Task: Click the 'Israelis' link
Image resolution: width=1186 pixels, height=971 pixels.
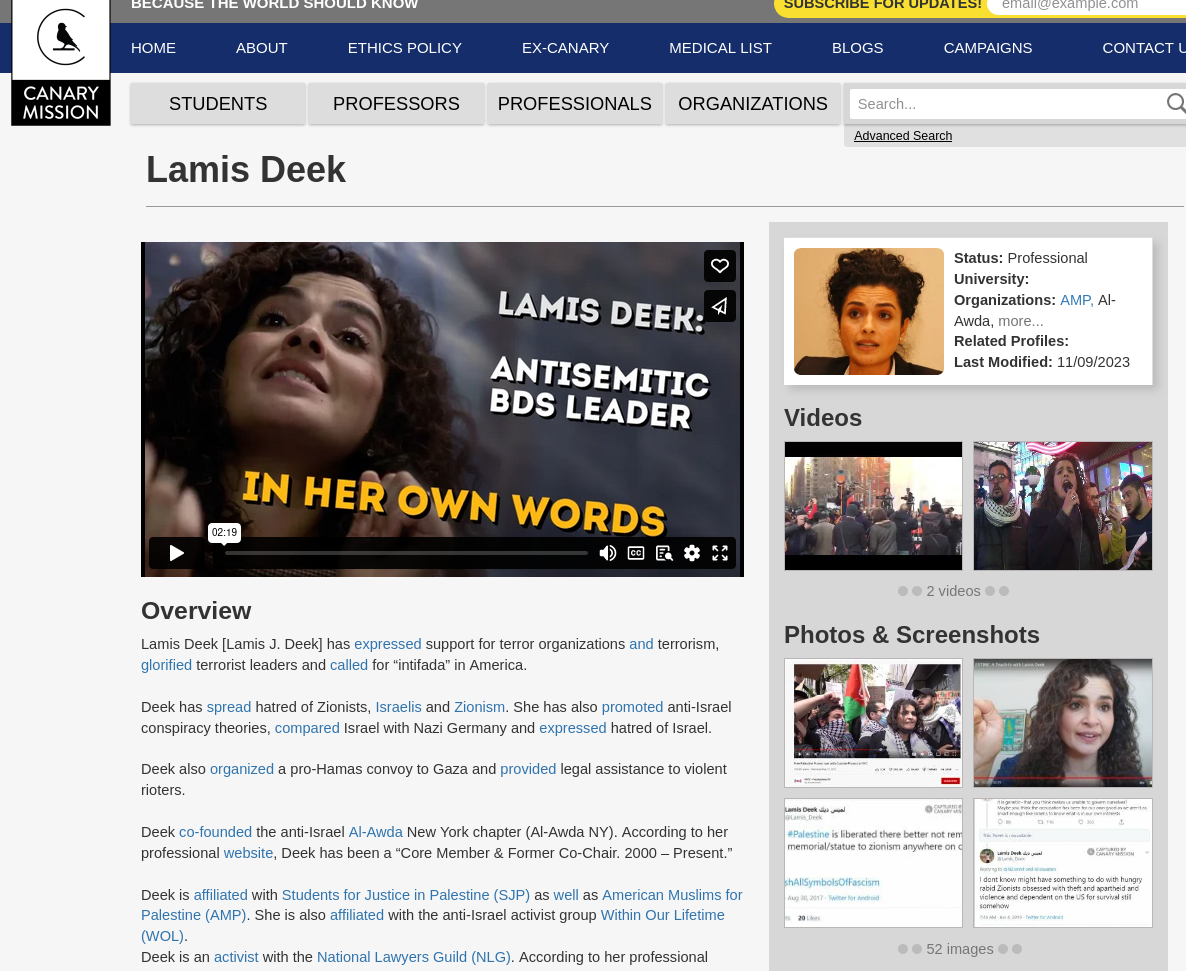Action: (x=399, y=707)
